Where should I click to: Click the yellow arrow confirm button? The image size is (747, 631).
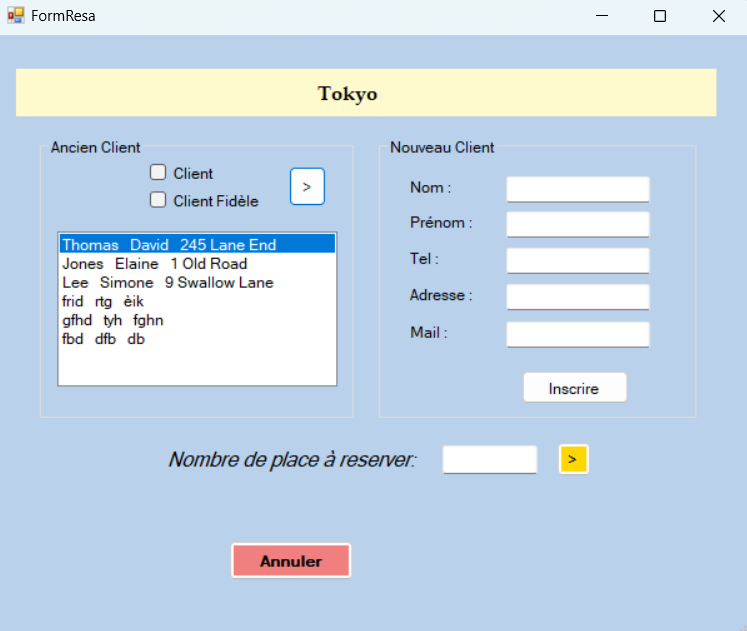[573, 459]
